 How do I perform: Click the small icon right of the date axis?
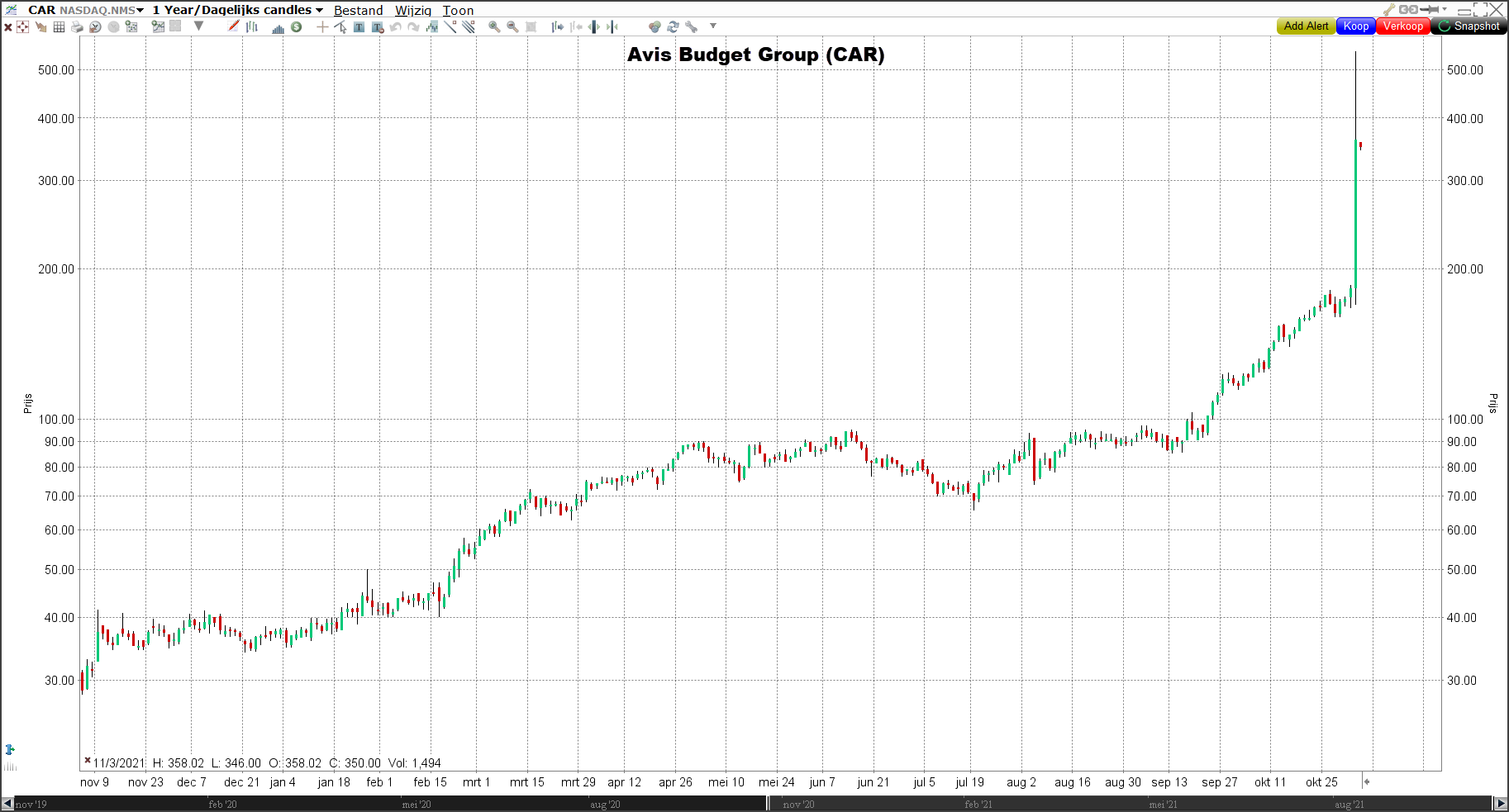click(x=1367, y=781)
